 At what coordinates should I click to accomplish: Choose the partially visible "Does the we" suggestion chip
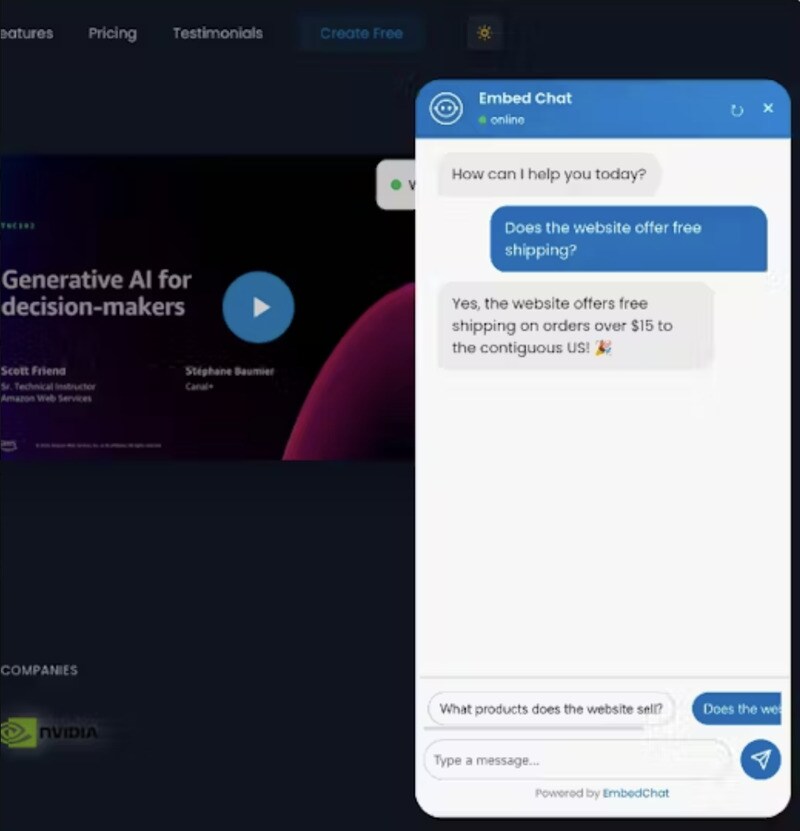pos(738,709)
